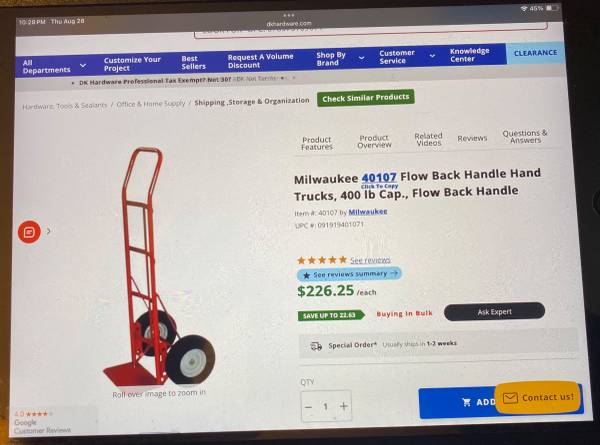Expand the All Departments dropdown
600x445 pixels.
(x=54, y=67)
